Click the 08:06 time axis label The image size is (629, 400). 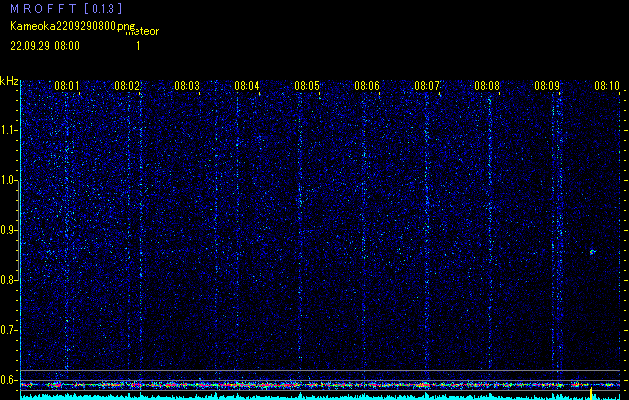click(x=367, y=85)
